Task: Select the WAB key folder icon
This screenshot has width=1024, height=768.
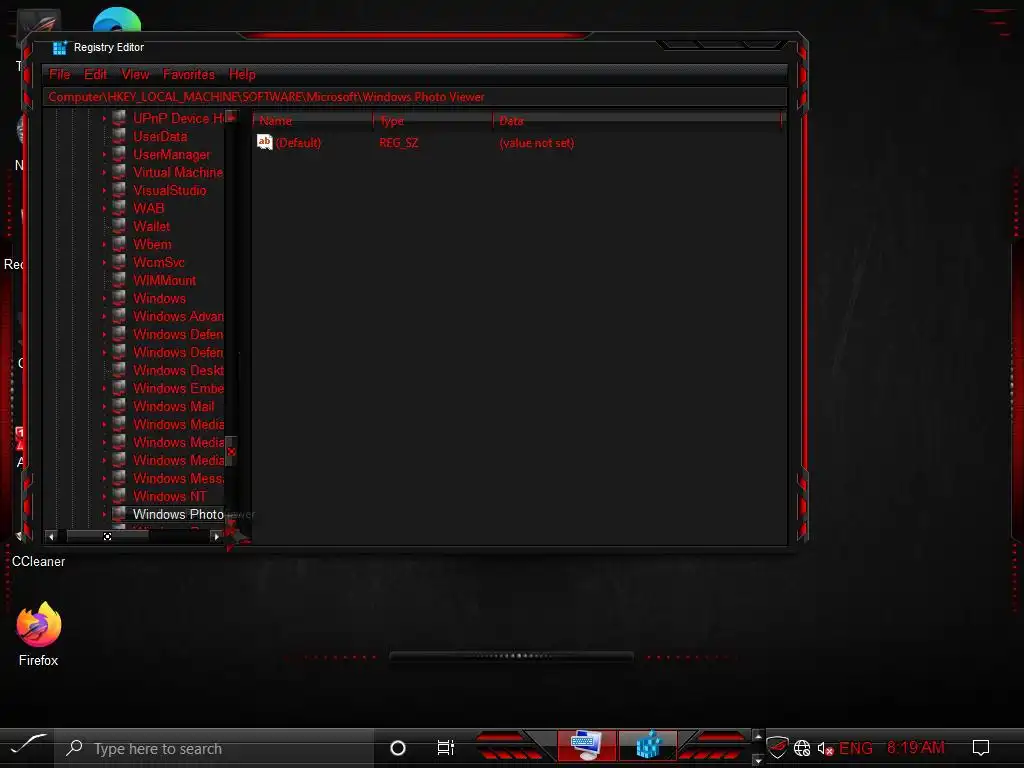Action: coord(120,208)
